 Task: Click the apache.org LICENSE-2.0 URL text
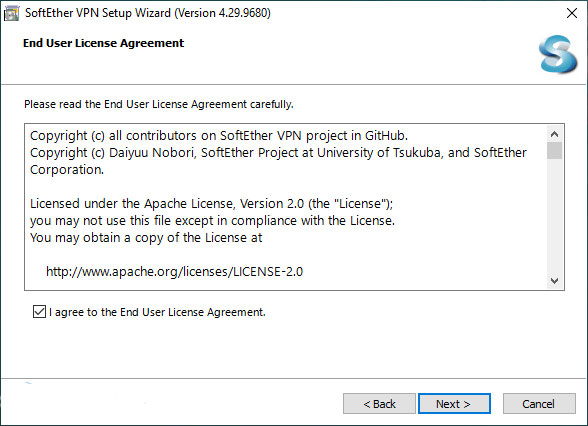click(174, 272)
